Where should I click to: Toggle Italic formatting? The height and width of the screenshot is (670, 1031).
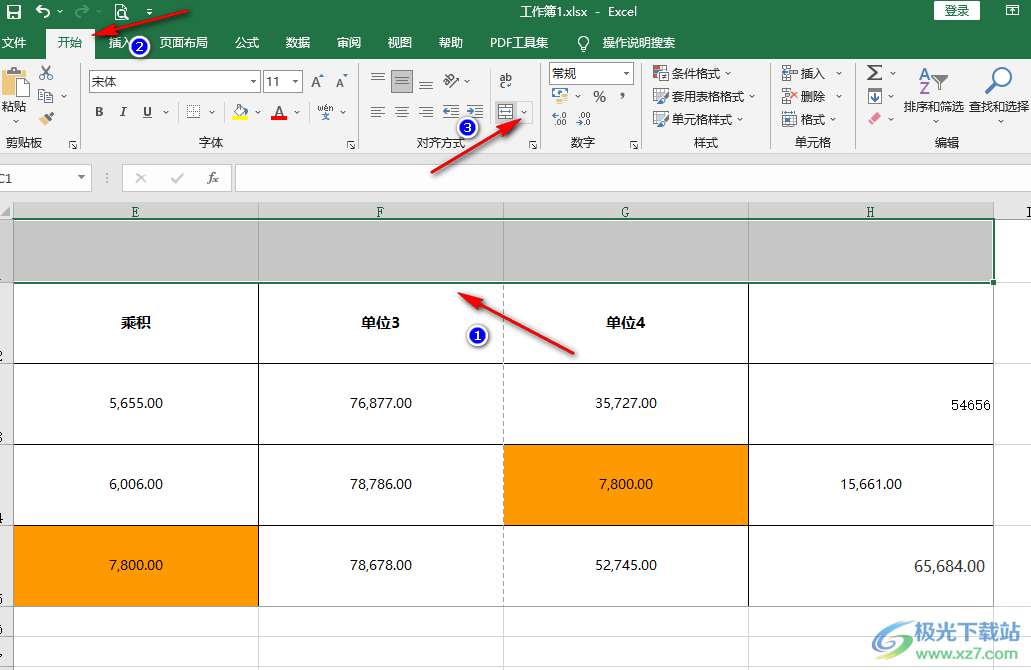click(123, 112)
